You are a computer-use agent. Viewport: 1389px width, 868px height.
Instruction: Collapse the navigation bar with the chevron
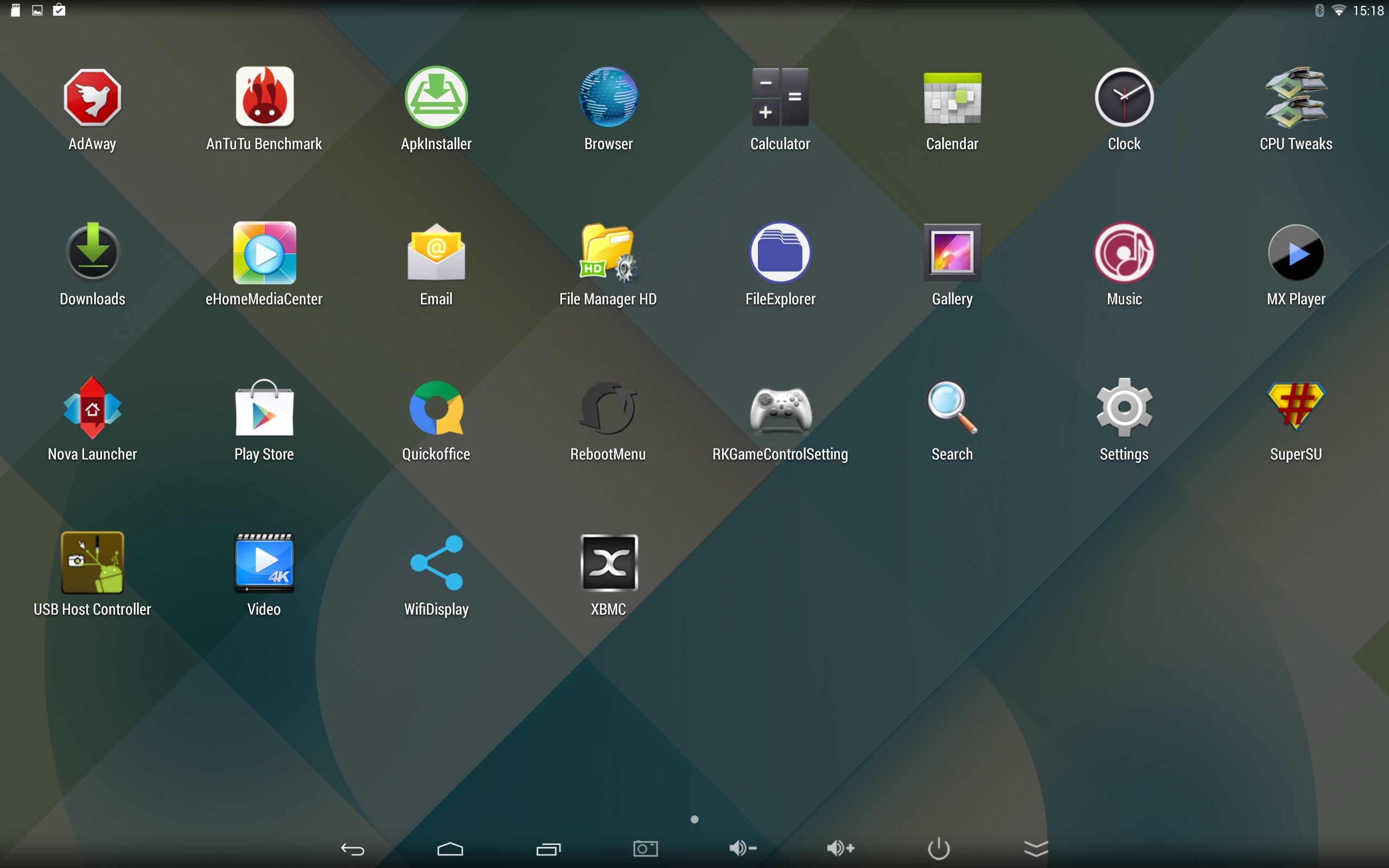point(1036,848)
